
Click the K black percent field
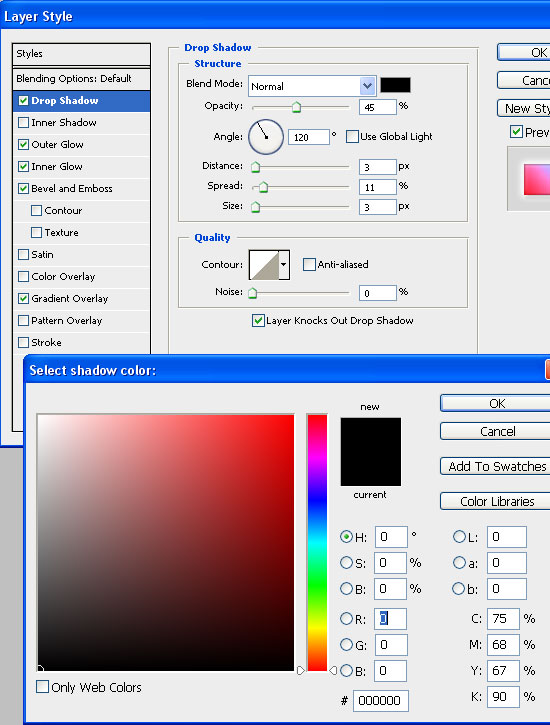[503, 696]
